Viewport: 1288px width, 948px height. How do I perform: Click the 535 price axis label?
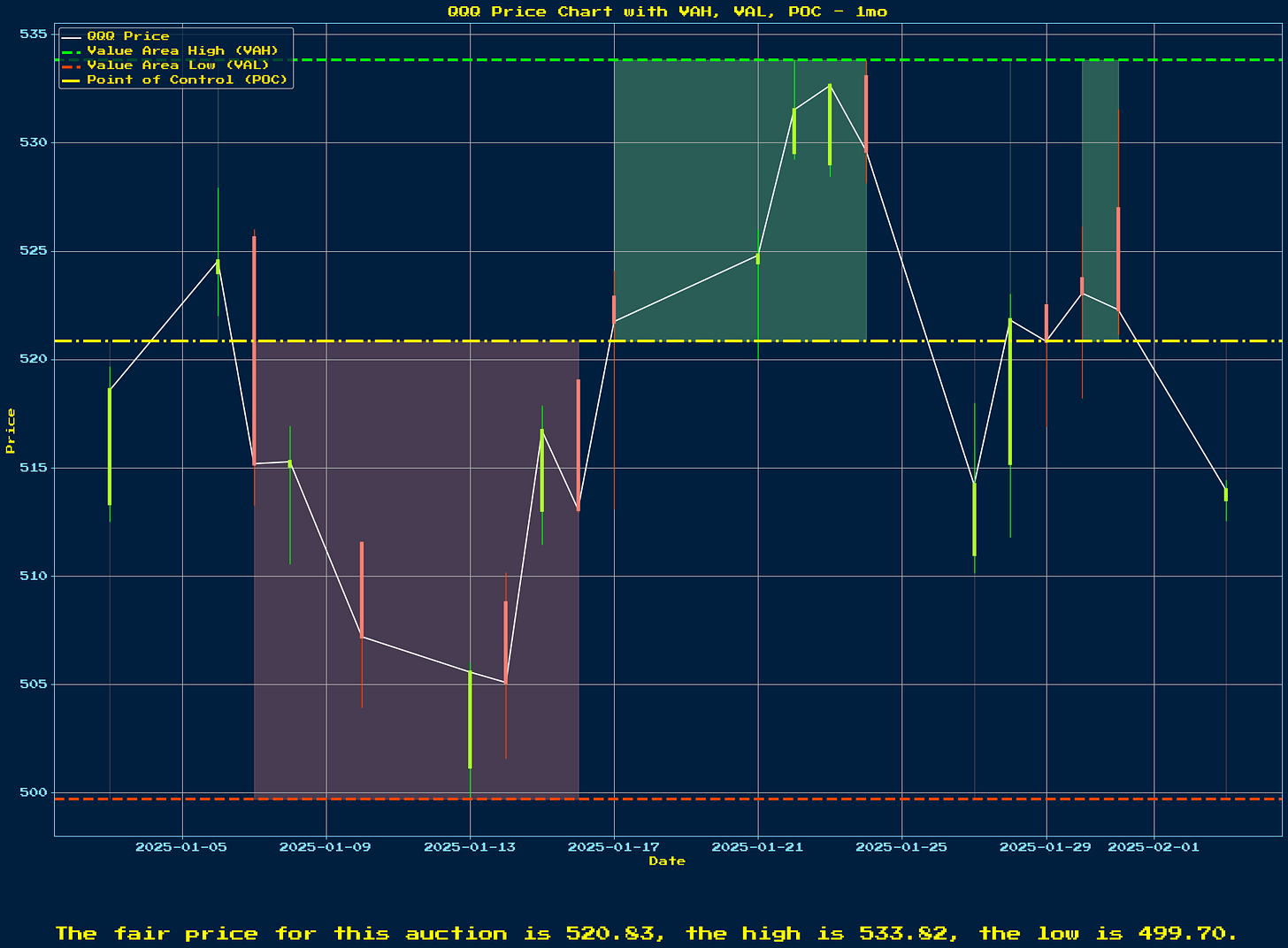33,34
